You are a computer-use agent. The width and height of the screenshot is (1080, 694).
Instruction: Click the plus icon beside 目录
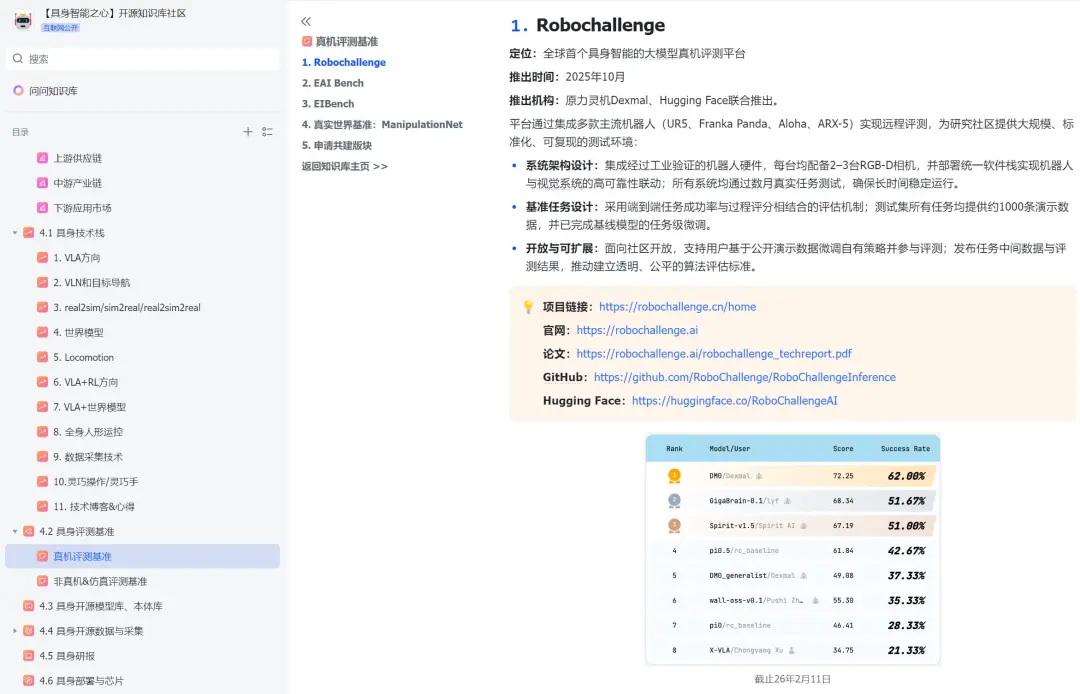tap(247, 132)
